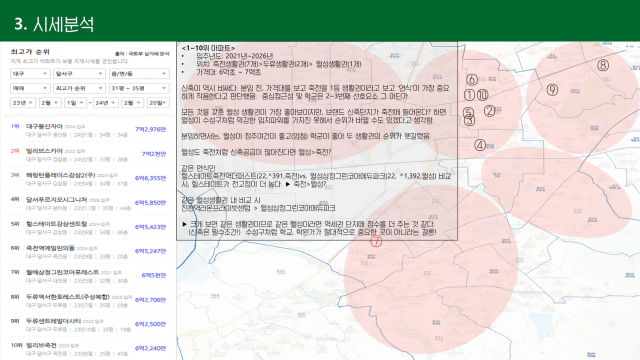Open the 23년 start year dropdown
Image resolution: width=640 pixels, height=360 pixels.
click(x=22, y=103)
